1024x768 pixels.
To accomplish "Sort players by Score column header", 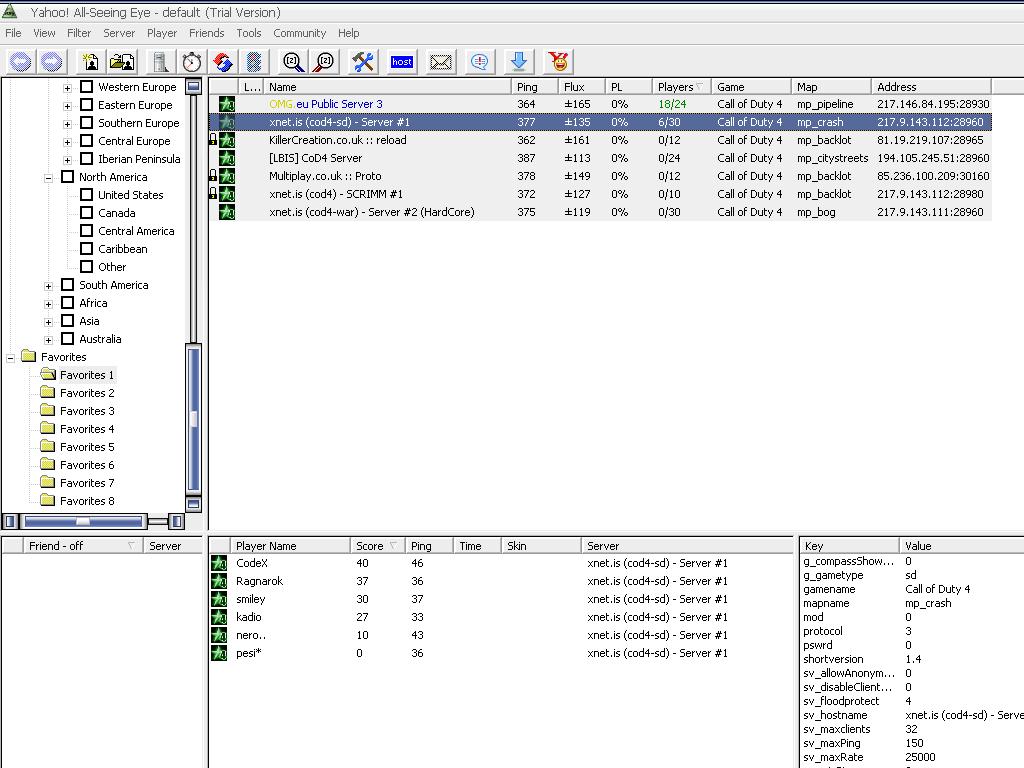I will (x=377, y=546).
